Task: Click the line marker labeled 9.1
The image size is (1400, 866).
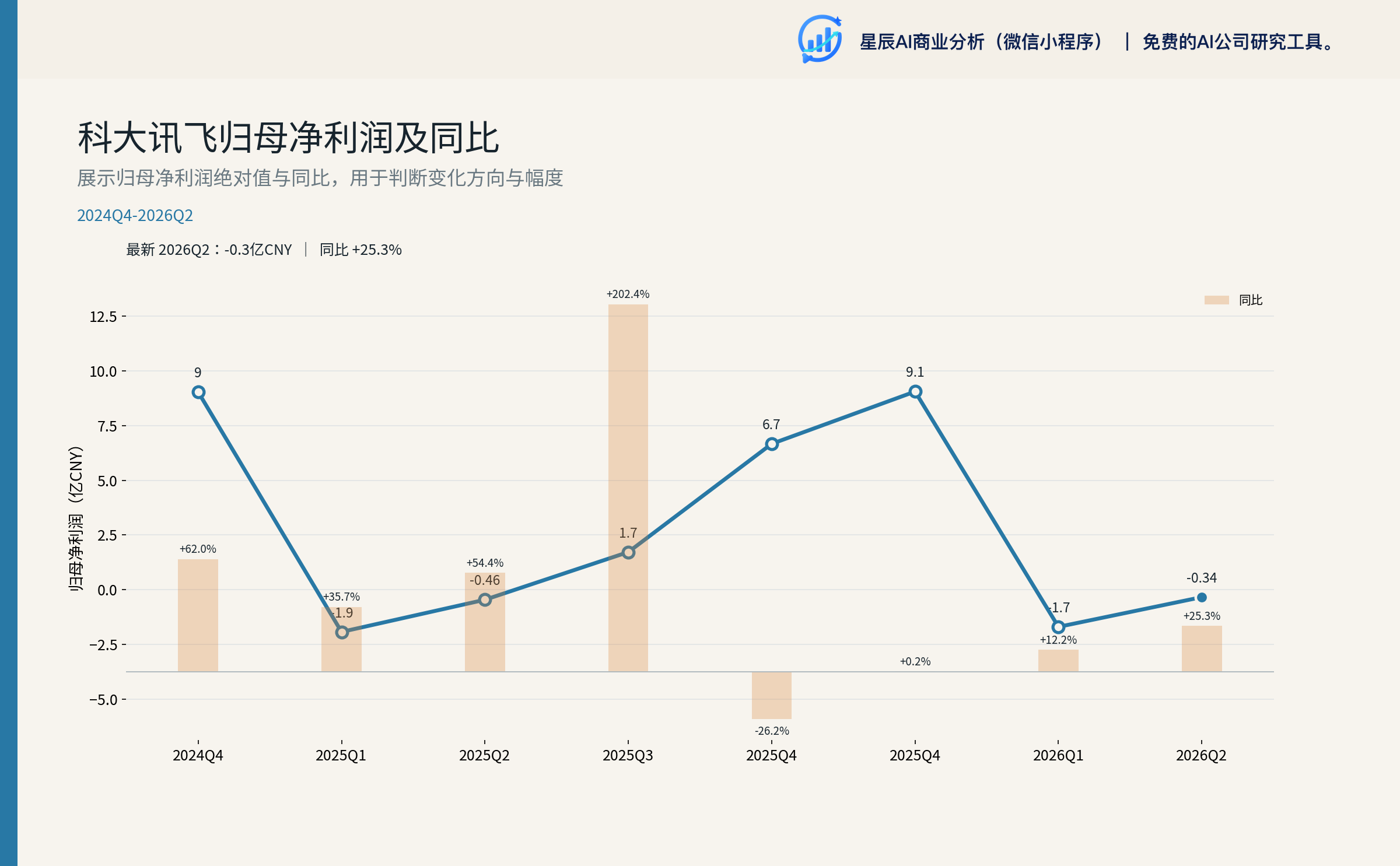Action: pyautogui.click(x=915, y=392)
